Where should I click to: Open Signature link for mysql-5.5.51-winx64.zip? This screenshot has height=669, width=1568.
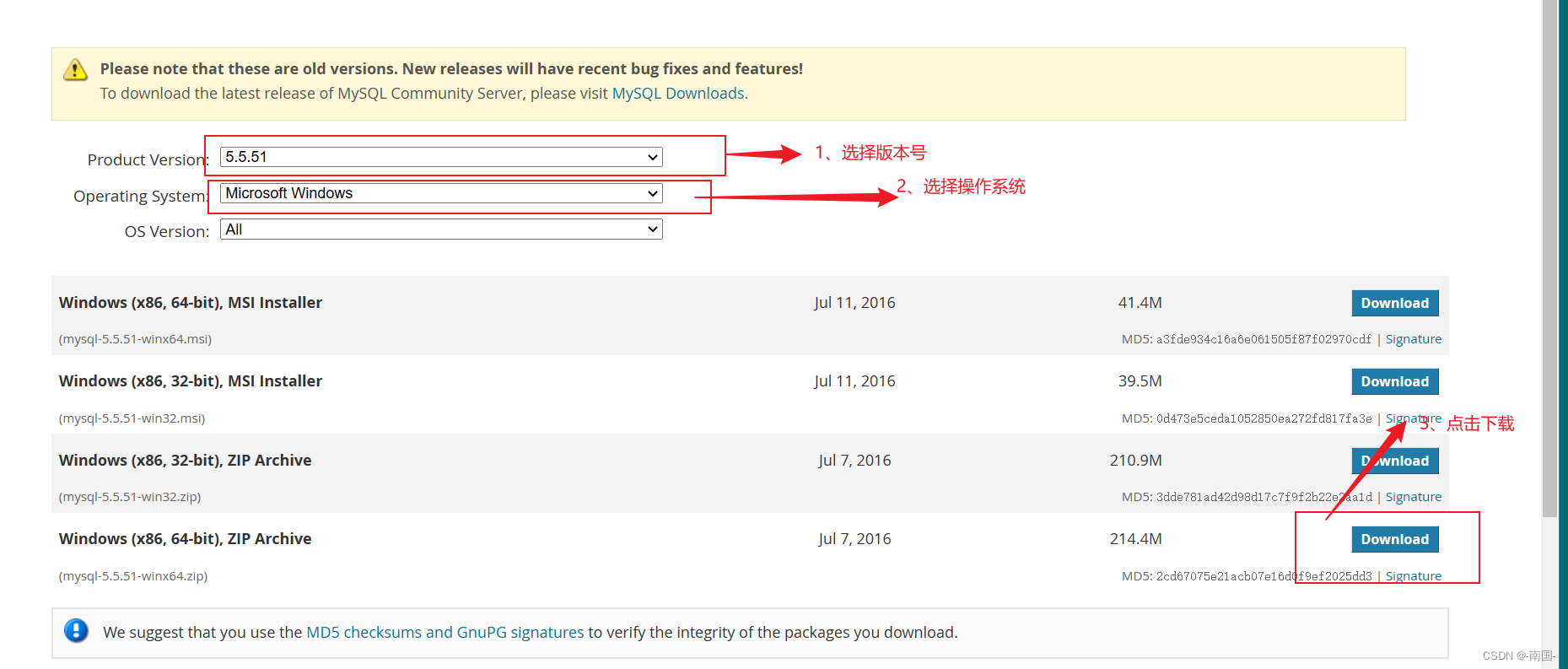tap(1414, 576)
